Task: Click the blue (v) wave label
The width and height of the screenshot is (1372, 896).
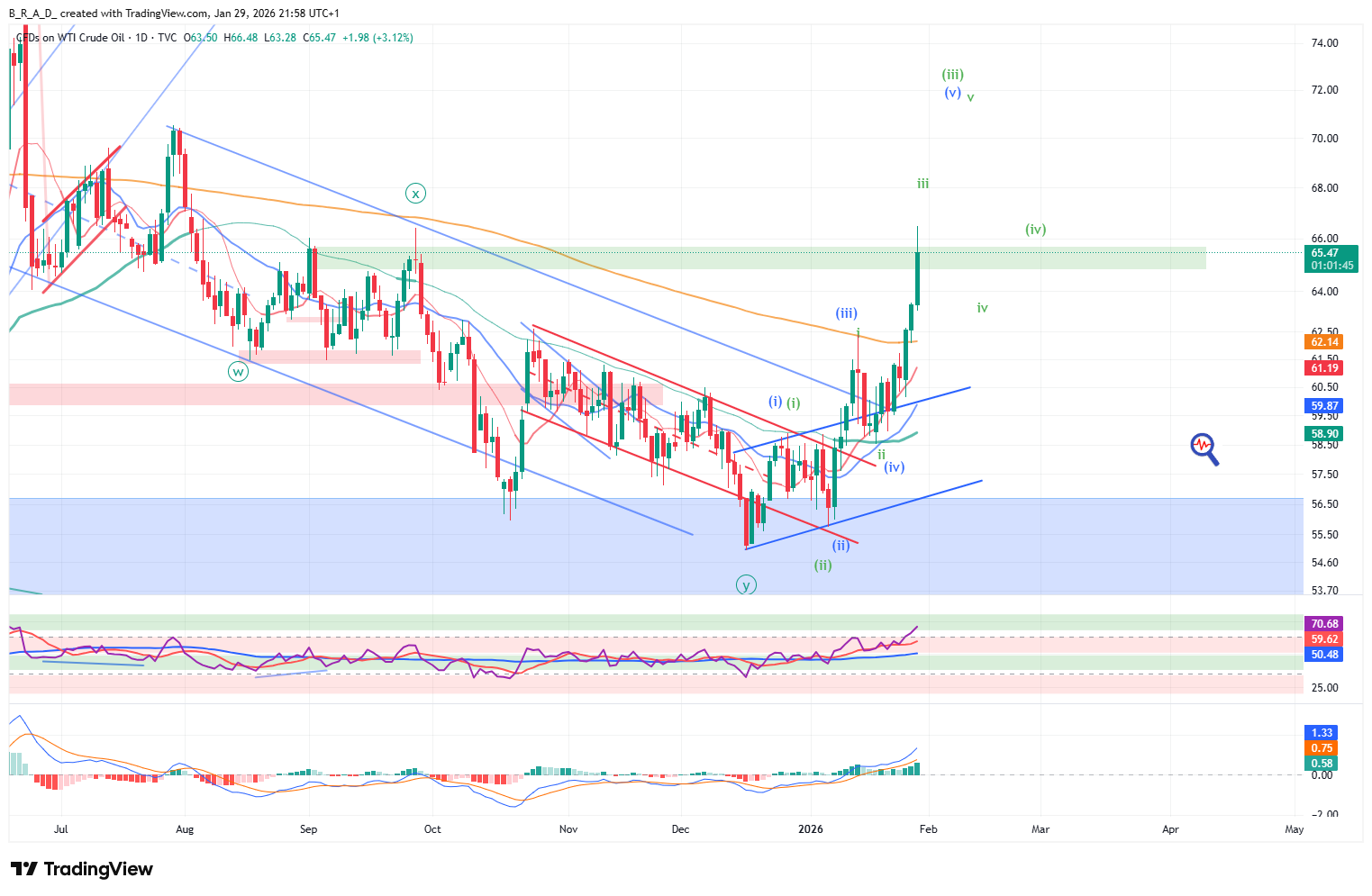Action: 952,93
